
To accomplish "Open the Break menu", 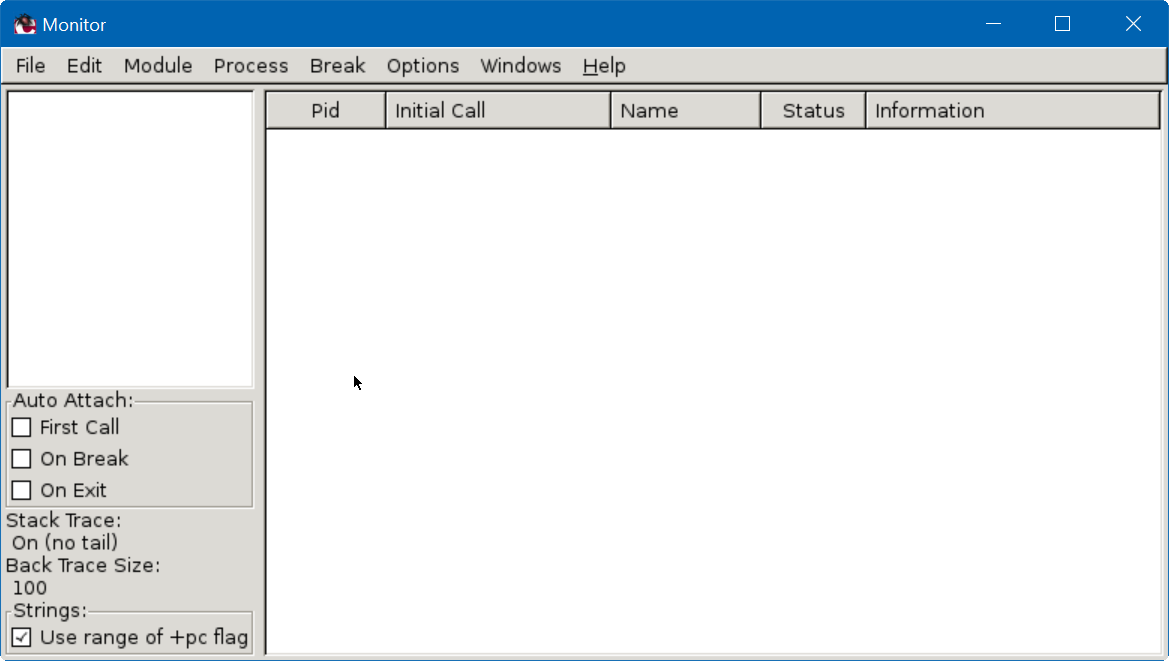I will point(338,66).
